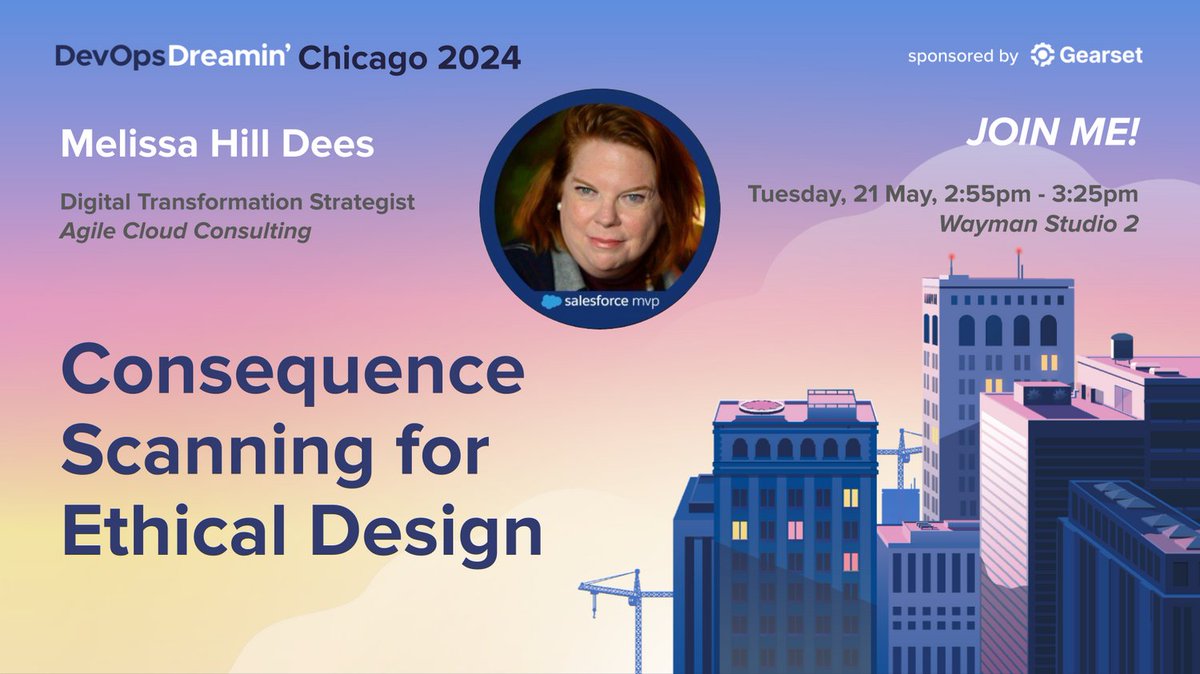This screenshot has height=674, width=1200.
Task: Click the DevOps Dreamin' Chicago 2024 logo
Action: click(288, 58)
